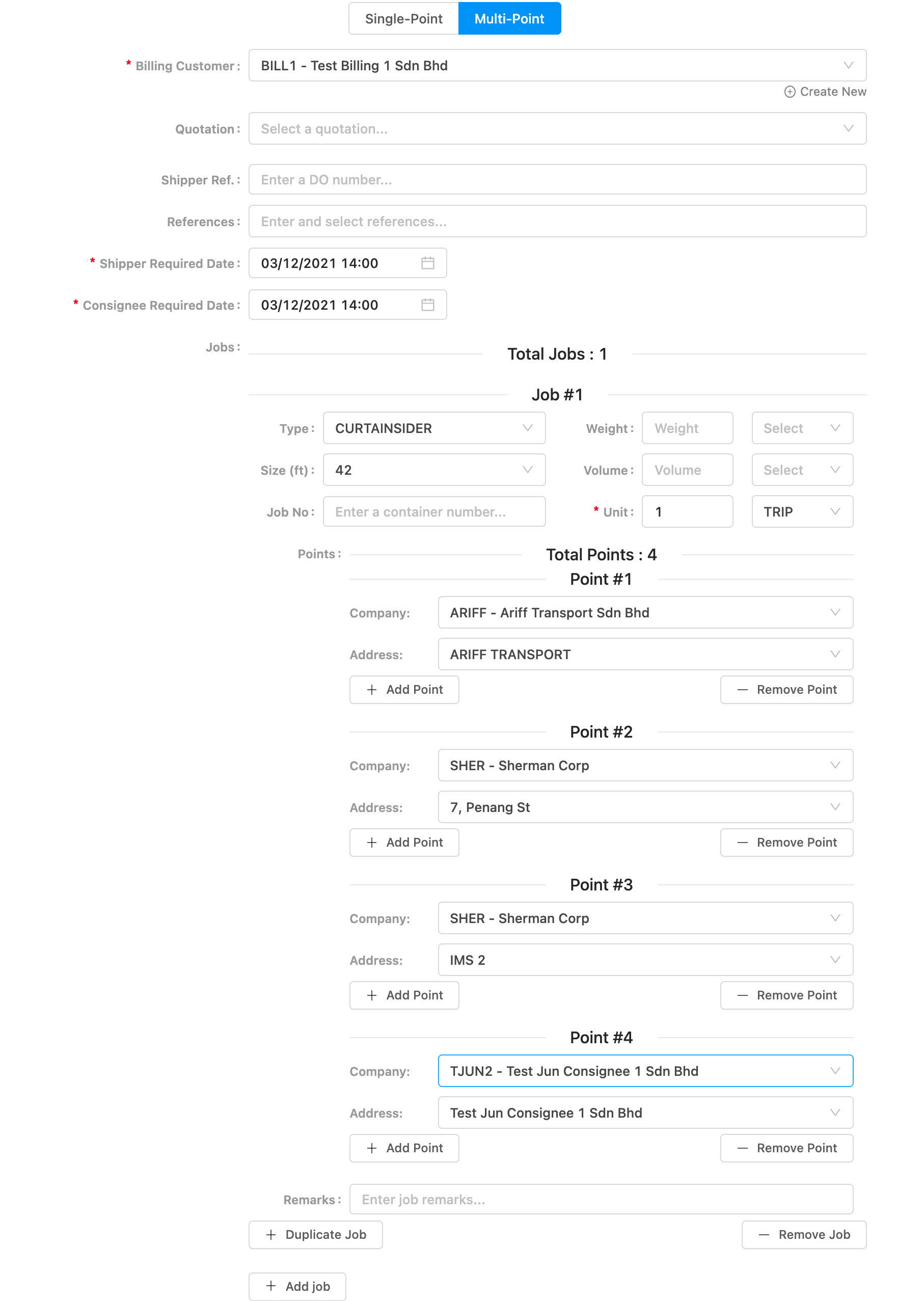Focus the job Remarks field
The image size is (924, 1301).
pyautogui.click(x=601, y=1199)
